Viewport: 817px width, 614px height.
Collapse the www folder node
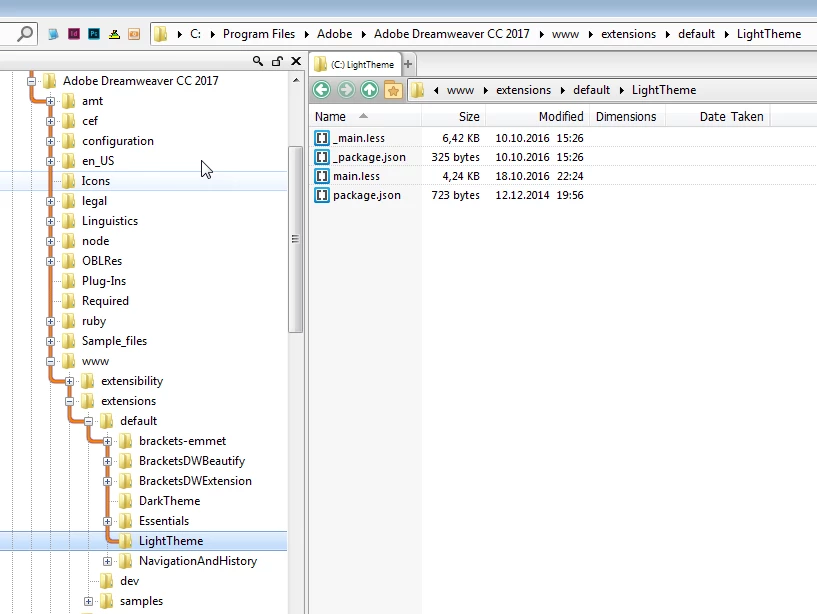pos(50,361)
